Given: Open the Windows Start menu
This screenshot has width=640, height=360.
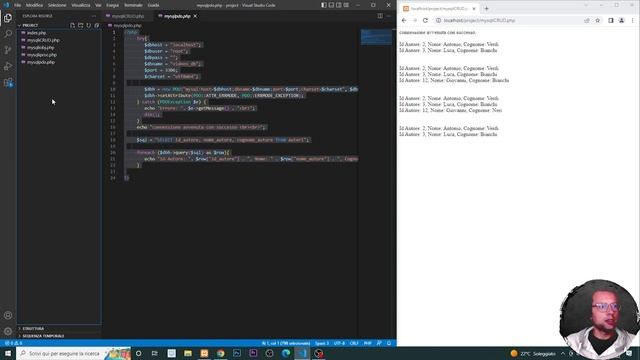Looking at the screenshot, I should click(8, 353).
